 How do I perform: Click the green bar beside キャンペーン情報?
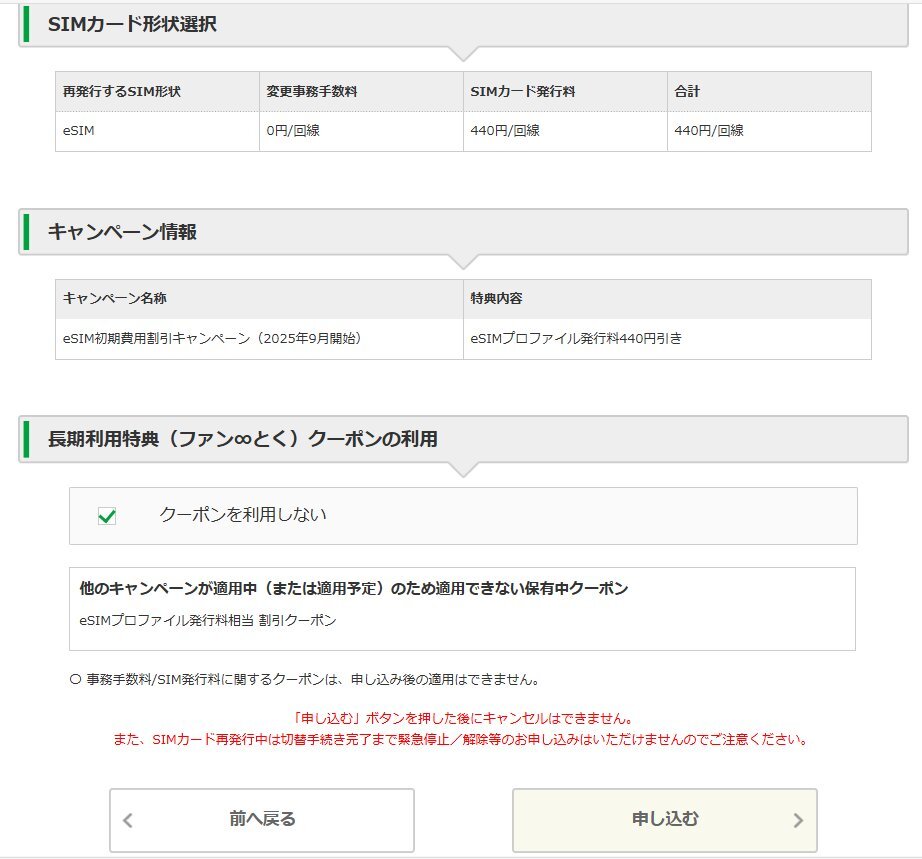(x=26, y=232)
